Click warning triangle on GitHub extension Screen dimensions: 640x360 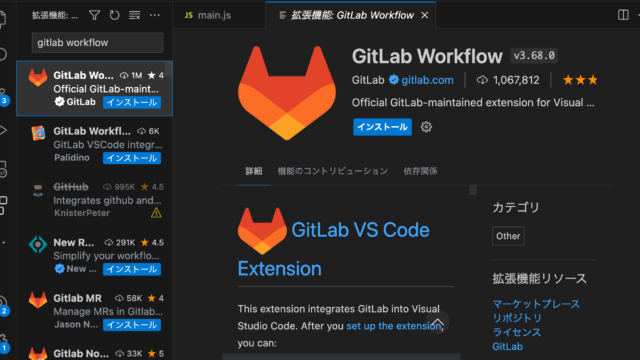point(156,213)
